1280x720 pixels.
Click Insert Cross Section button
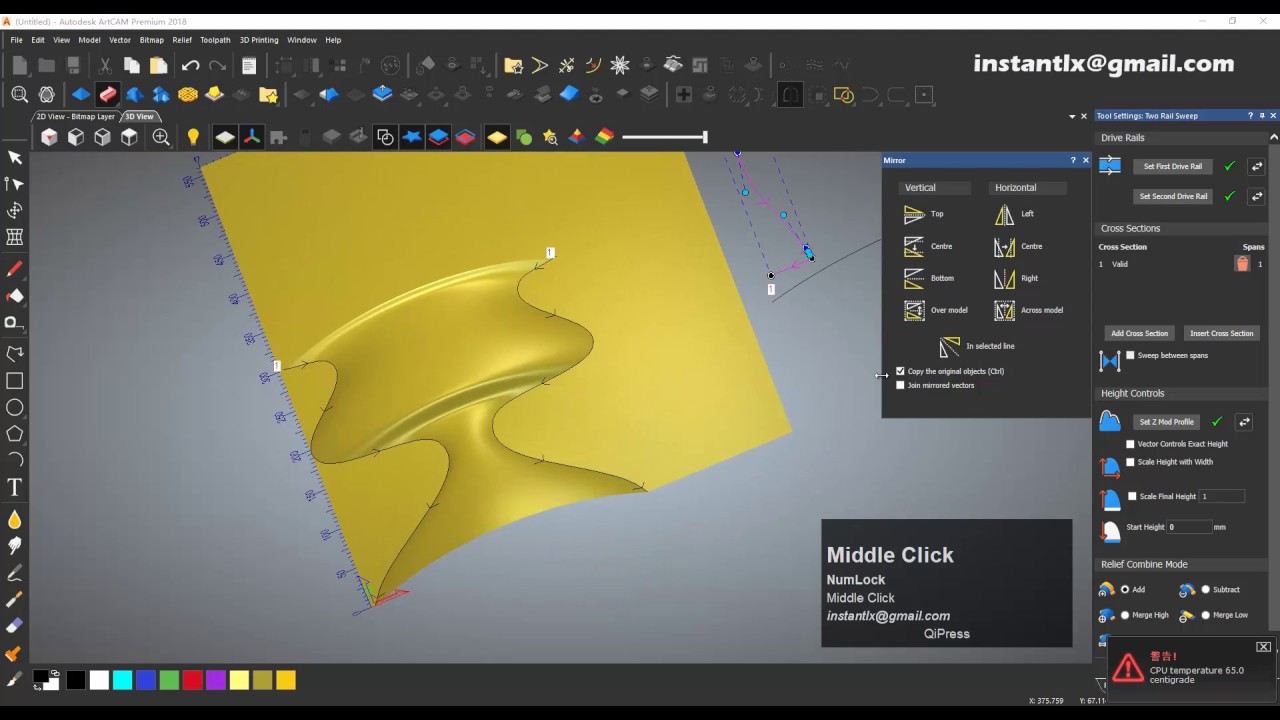[x=1221, y=333]
